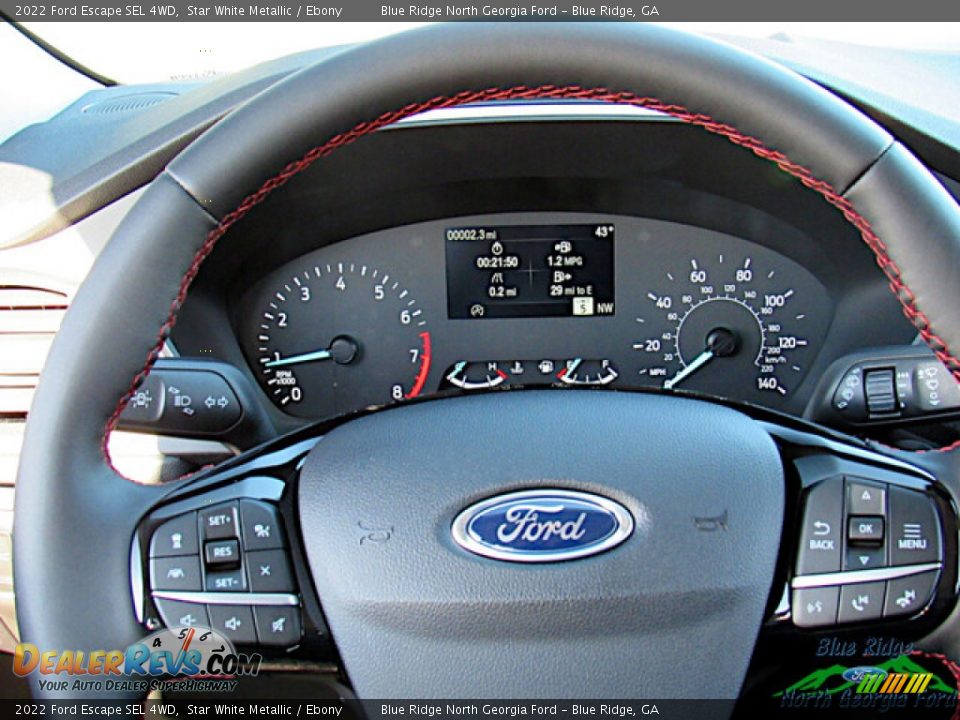Tap the end call / previous track button
Screen dimensions: 960x720
[x=907, y=597]
